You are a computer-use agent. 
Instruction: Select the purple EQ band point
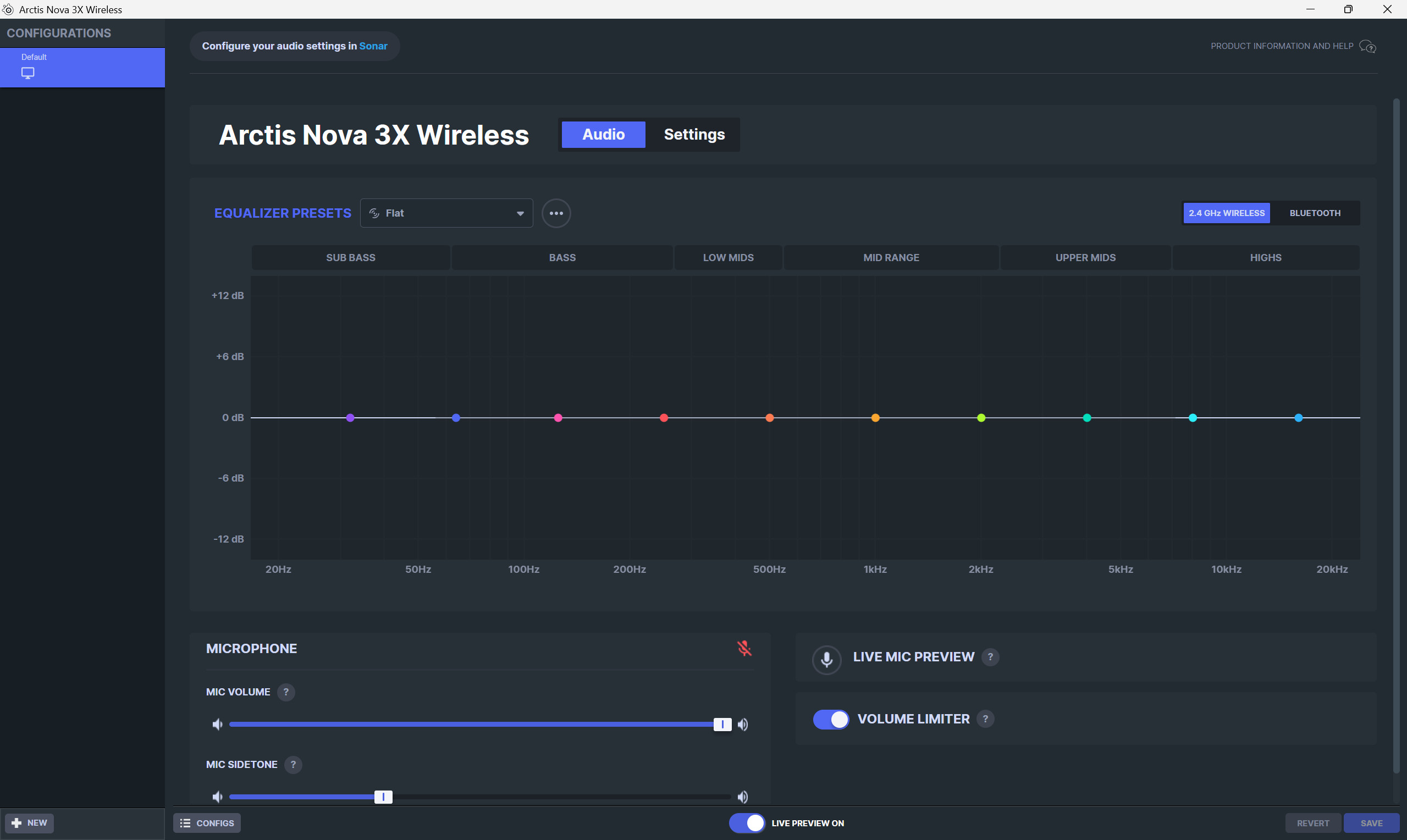(350, 418)
